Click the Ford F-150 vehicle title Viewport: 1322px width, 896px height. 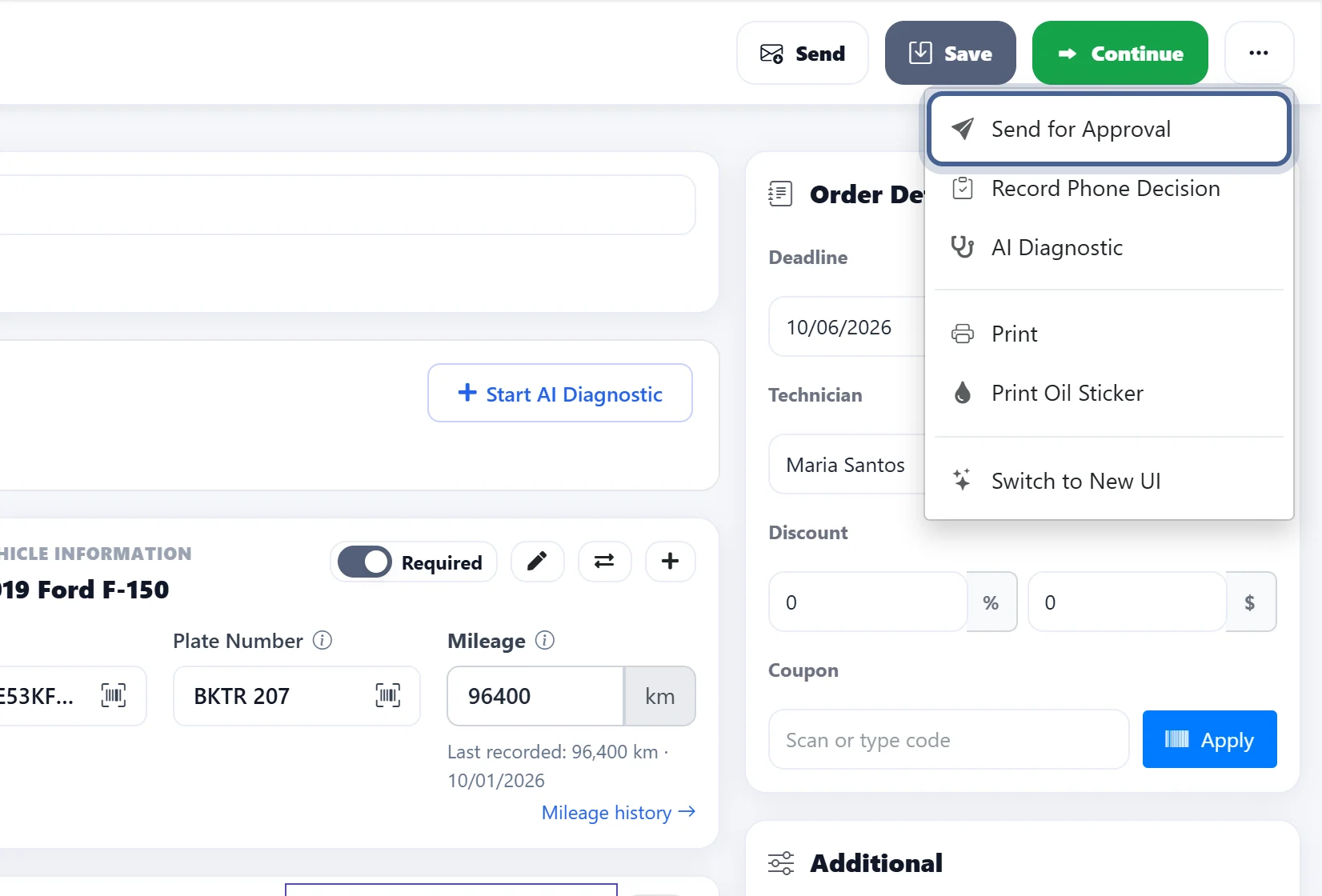pyautogui.click(x=85, y=590)
